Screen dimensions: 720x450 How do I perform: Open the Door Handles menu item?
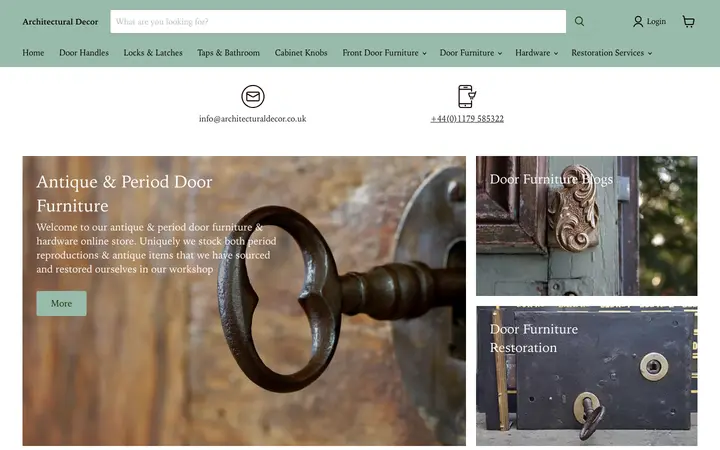click(x=84, y=53)
